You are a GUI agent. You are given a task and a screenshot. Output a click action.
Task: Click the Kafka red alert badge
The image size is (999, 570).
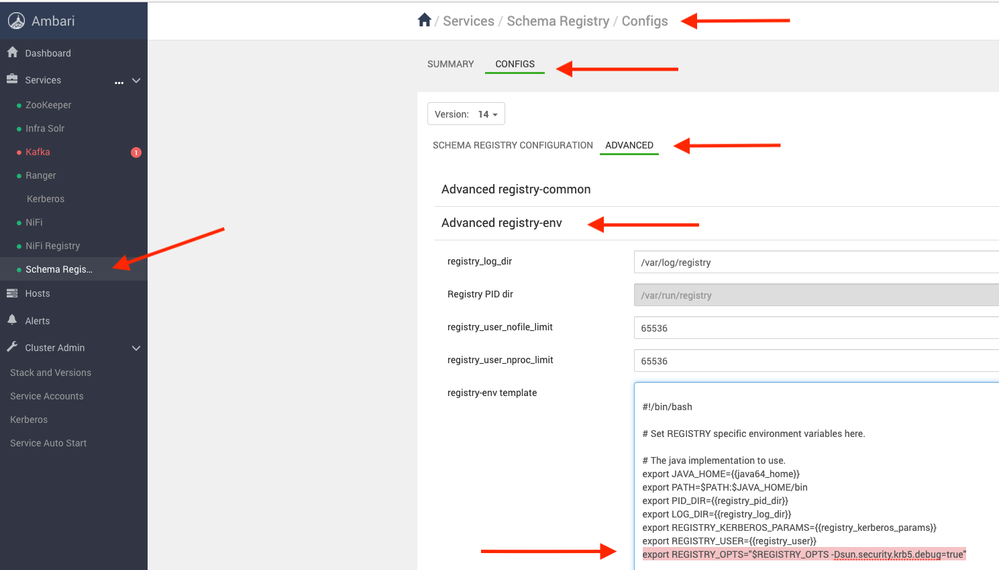tap(136, 152)
